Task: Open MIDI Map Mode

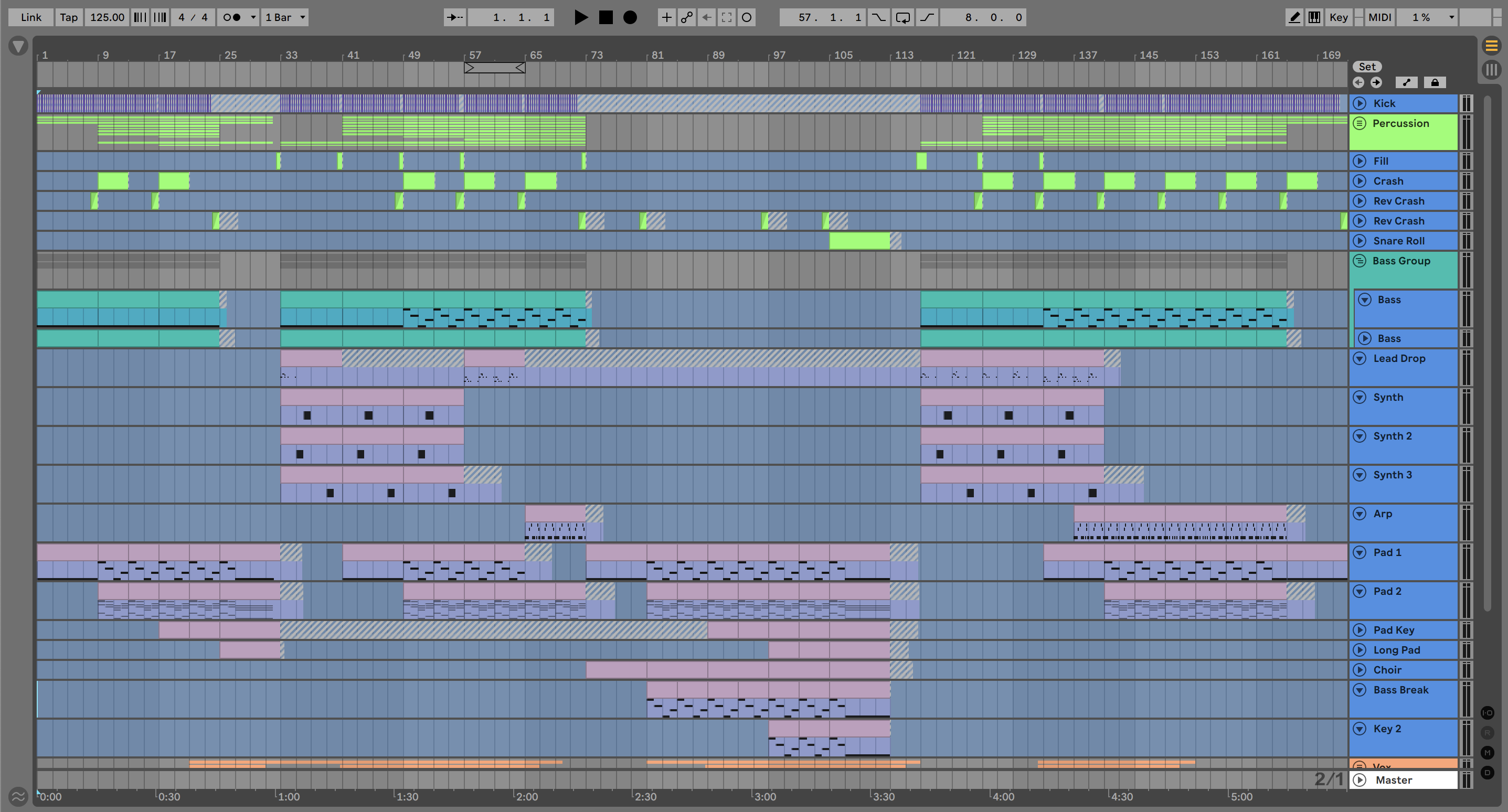Action: pyautogui.click(x=1379, y=17)
